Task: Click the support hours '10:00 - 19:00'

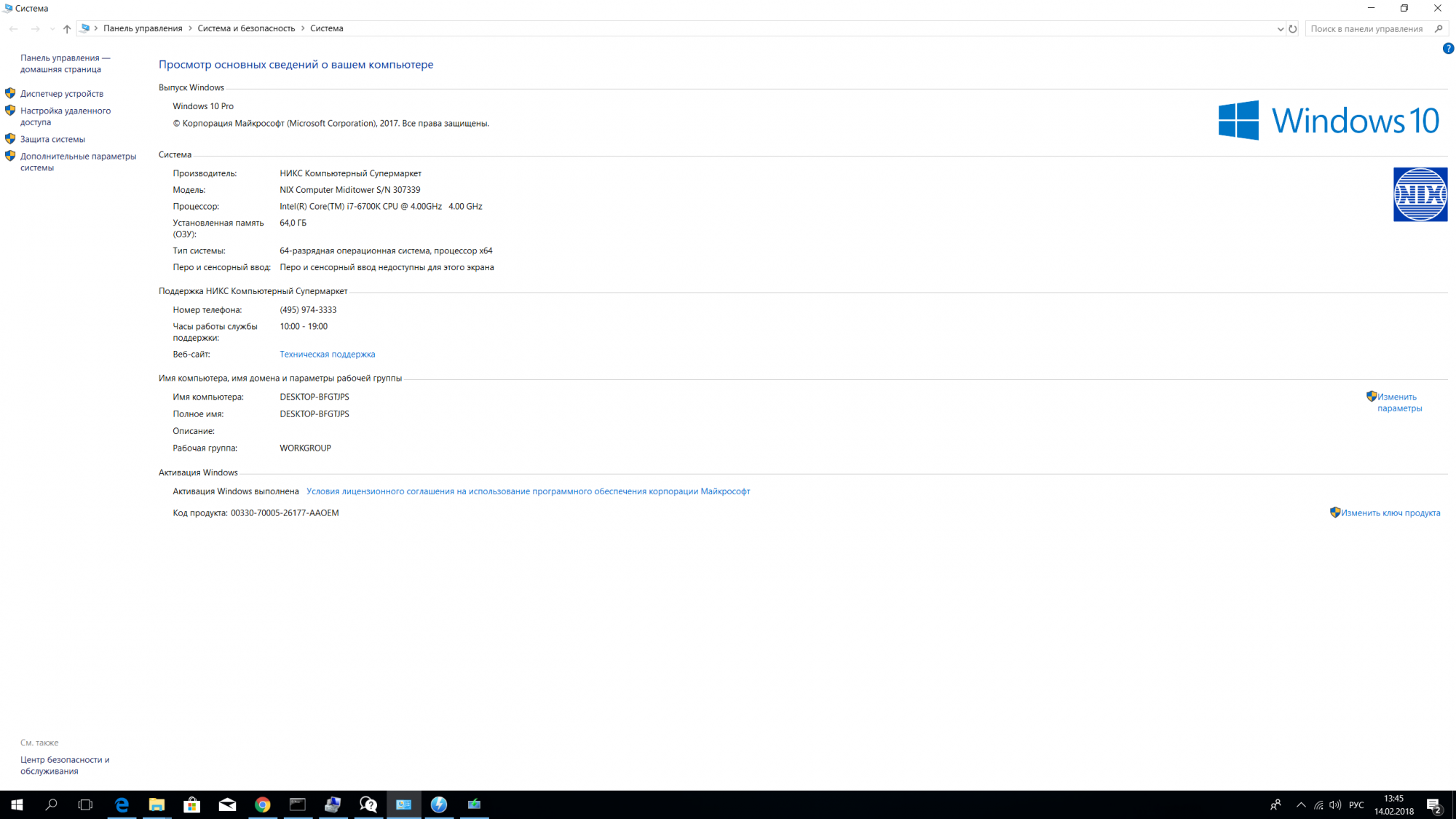Action: pos(304,327)
